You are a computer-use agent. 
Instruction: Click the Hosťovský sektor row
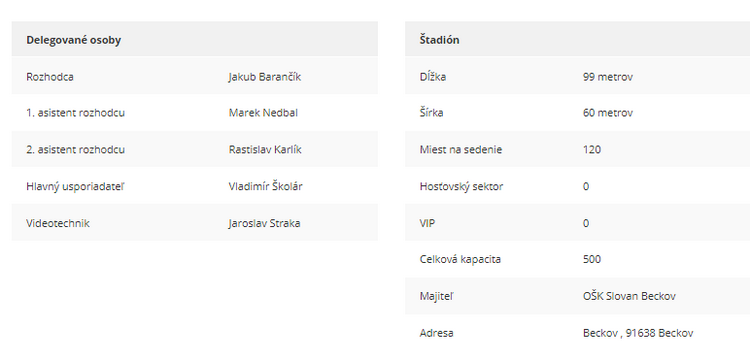577,186
